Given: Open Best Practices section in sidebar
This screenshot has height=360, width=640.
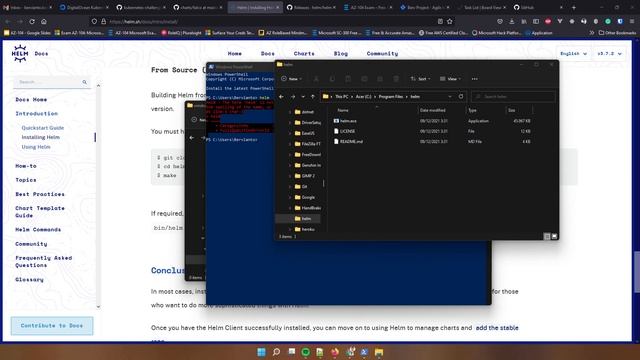Looking at the screenshot, I should [x=40, y=194].
